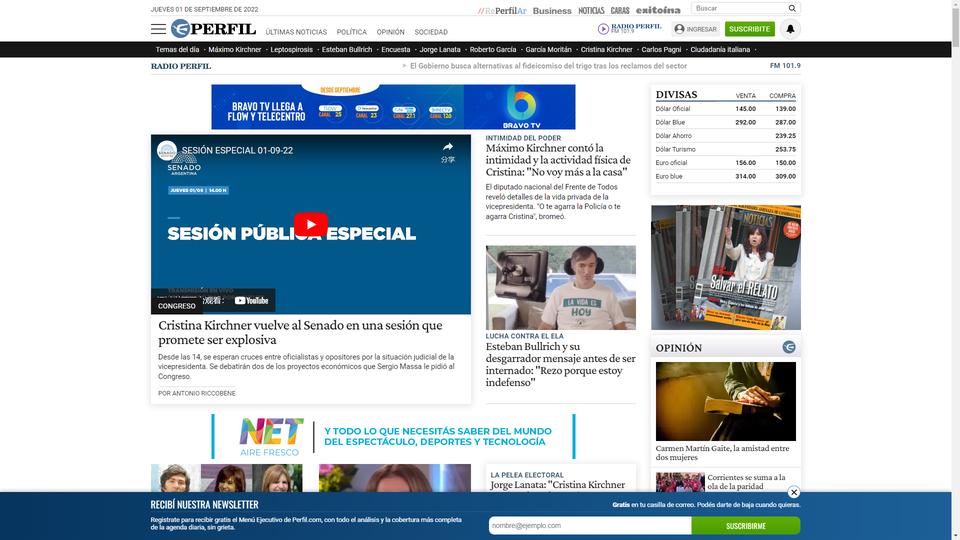Screen dimensions: 960x540
Task: Open Máximo Kirchner contó la intimidad headline
Action: [x=558, y=160]
